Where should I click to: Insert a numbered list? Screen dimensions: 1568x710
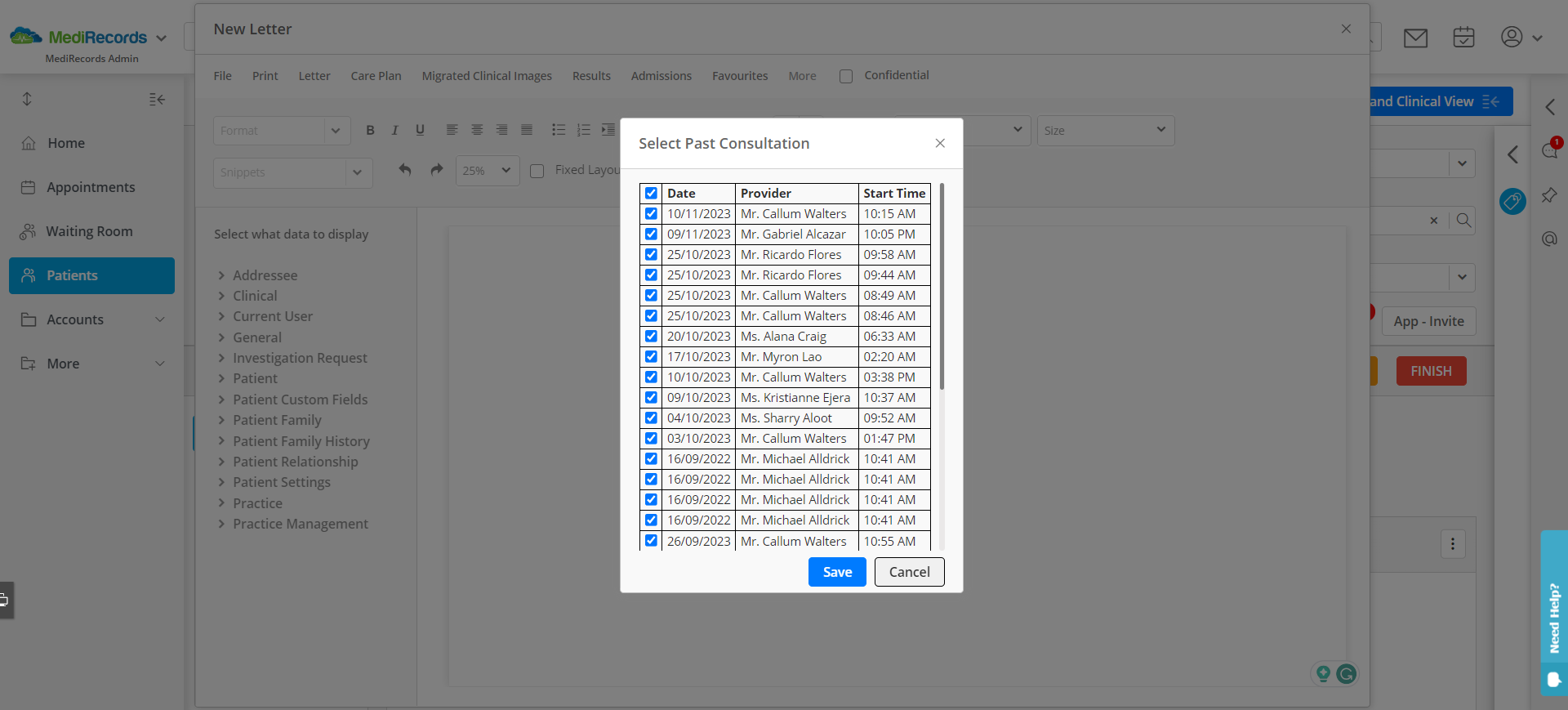[x=583, y=130]
